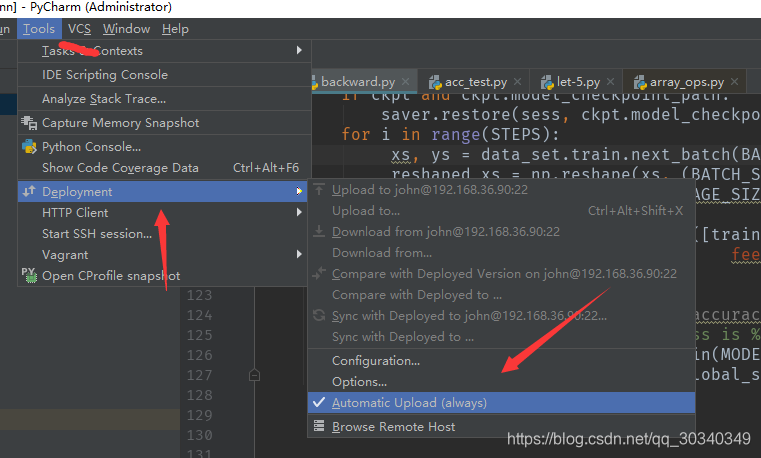Click the Deployment arrows icon

pos(29,191)
